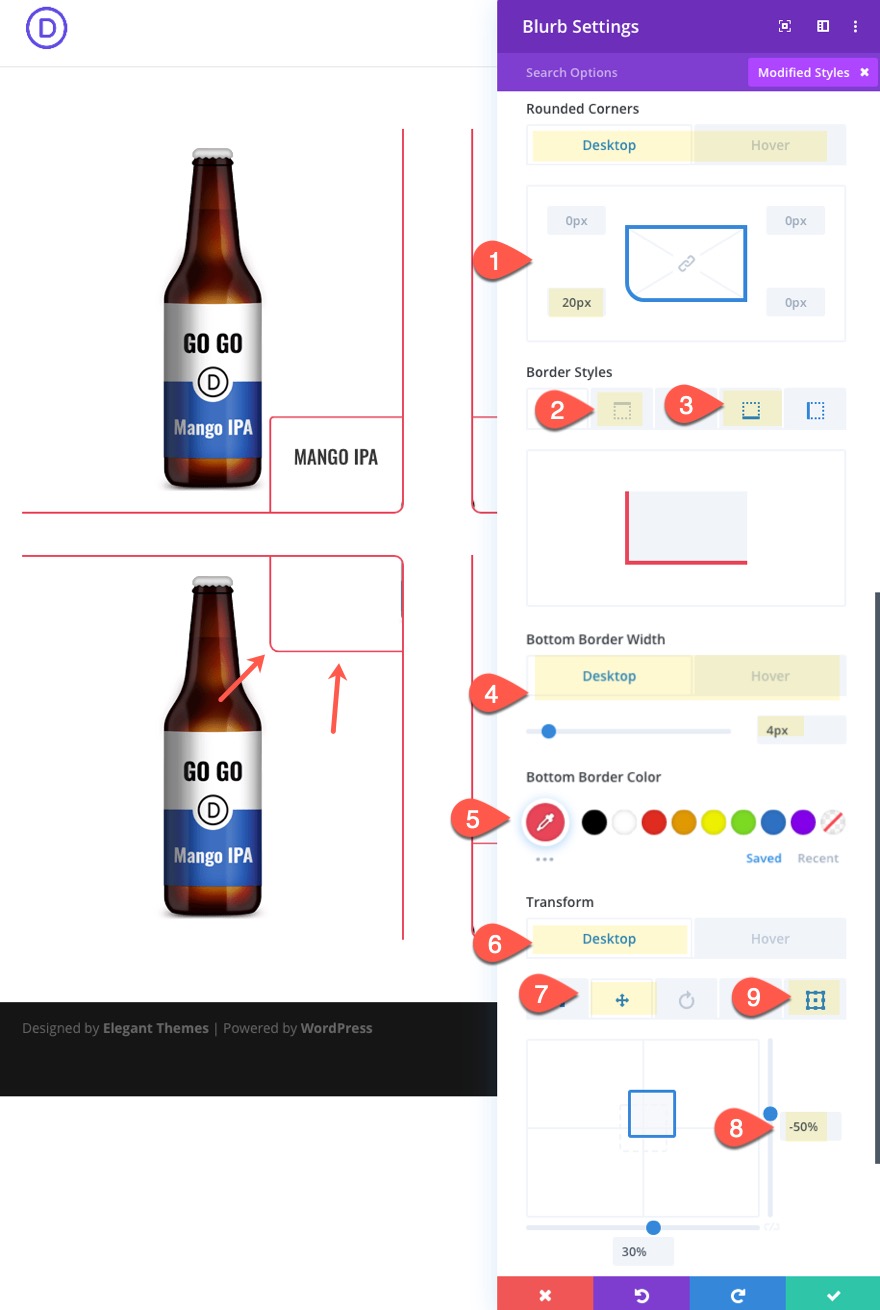The height and width of the screenshot is (1310, 880).
Task: Select the Transform Origin icon
Action: point(815,1000)
